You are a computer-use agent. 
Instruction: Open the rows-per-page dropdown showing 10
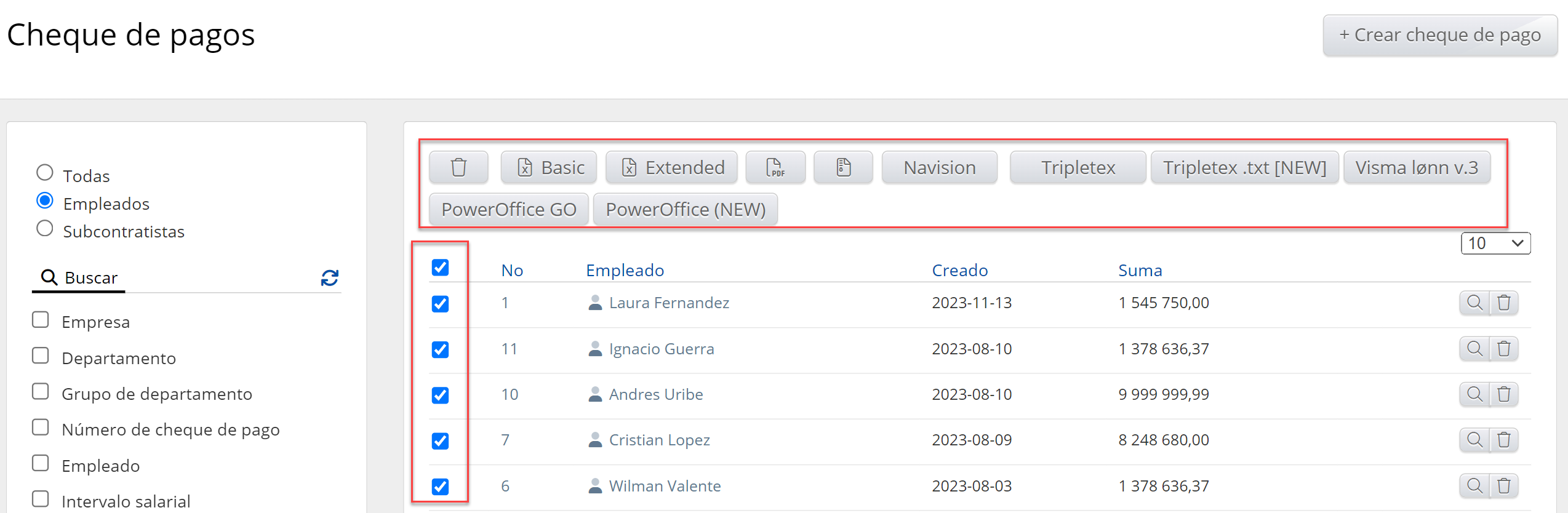coord(1495,244)
